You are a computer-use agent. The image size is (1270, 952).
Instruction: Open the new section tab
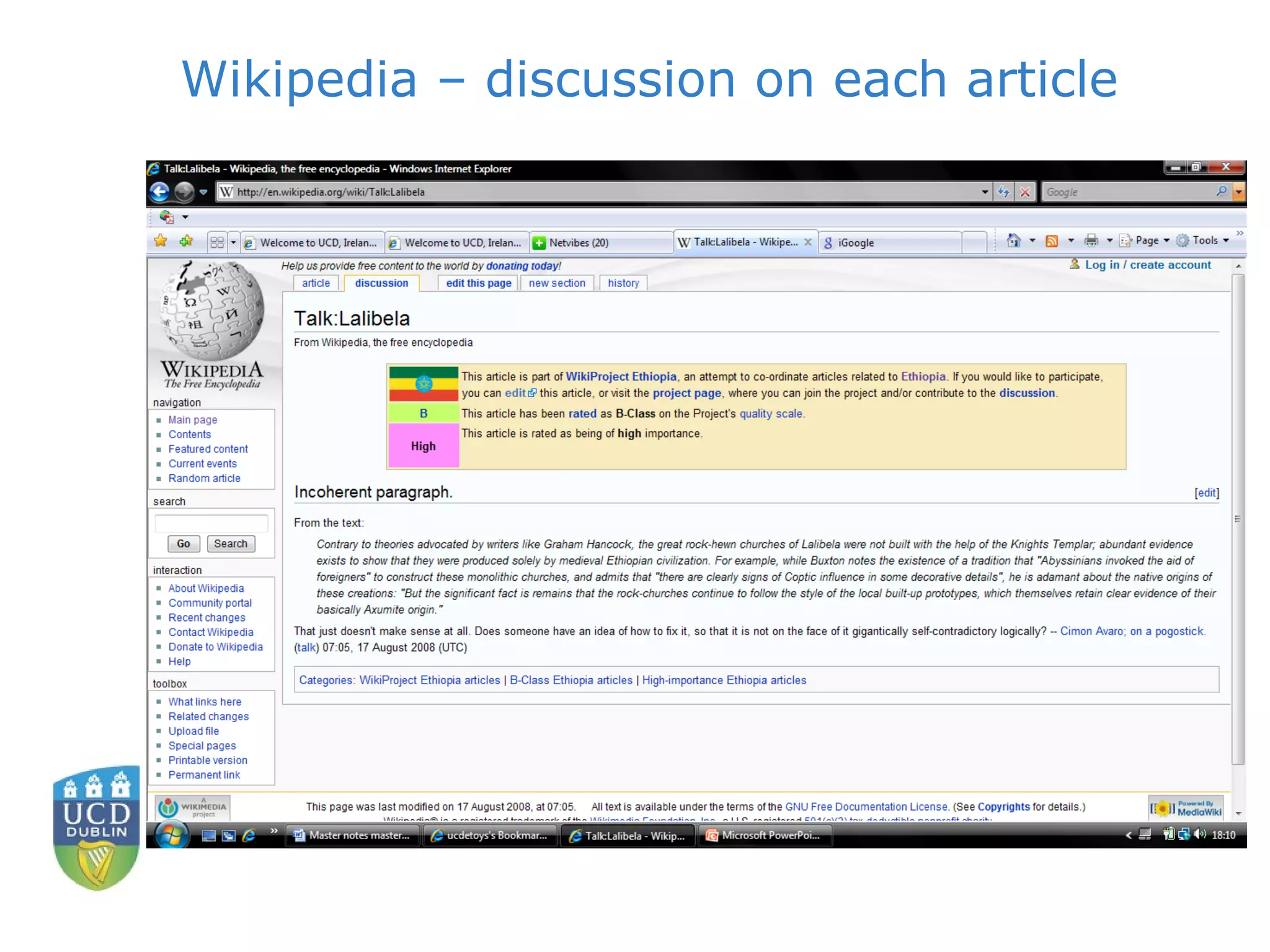coord(557,283)
